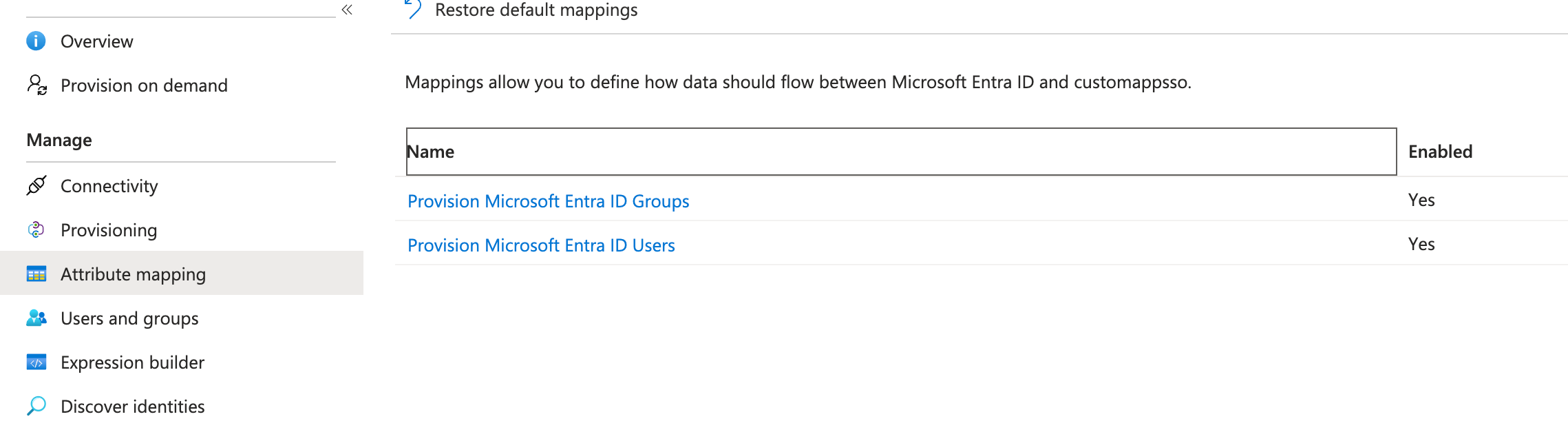Click the Overview info icon
The height and width of the screenshot is (441, 1568).
(x=36, y=41)
